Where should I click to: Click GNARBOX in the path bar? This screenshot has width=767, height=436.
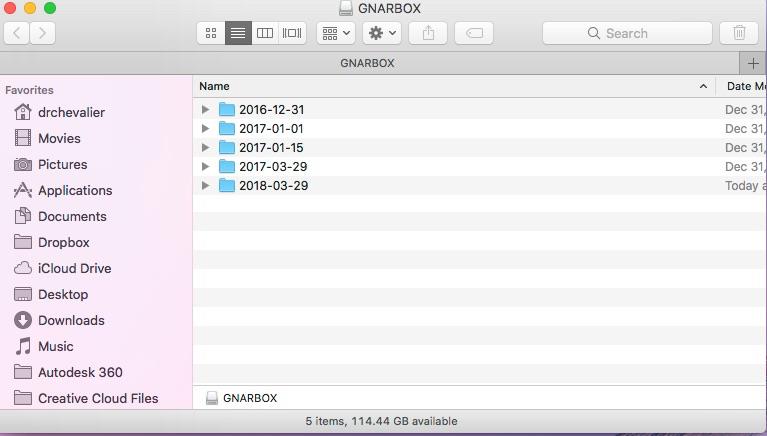242,398
